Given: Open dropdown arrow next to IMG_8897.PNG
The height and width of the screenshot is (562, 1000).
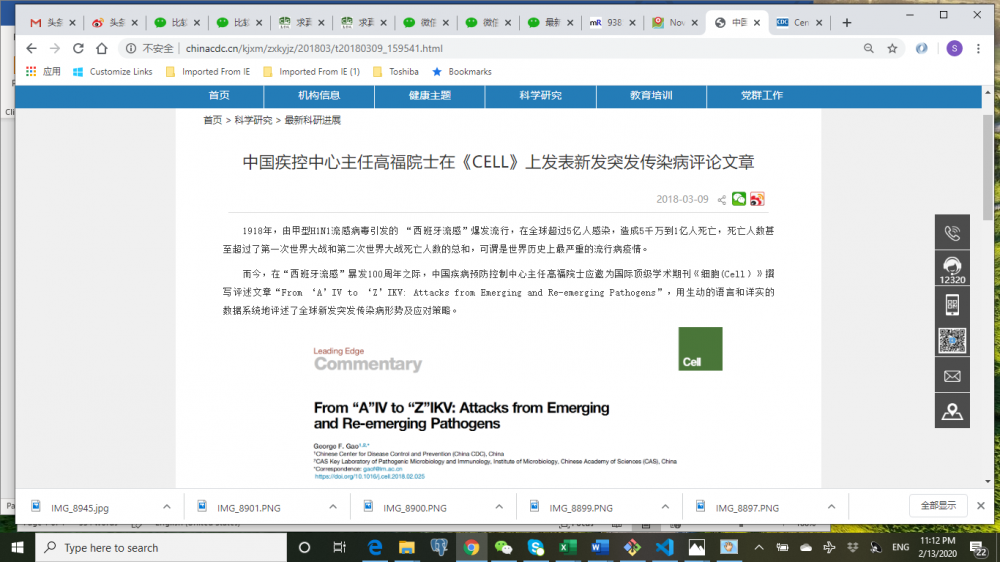Looking at the screenshot, I should point(829,508).
